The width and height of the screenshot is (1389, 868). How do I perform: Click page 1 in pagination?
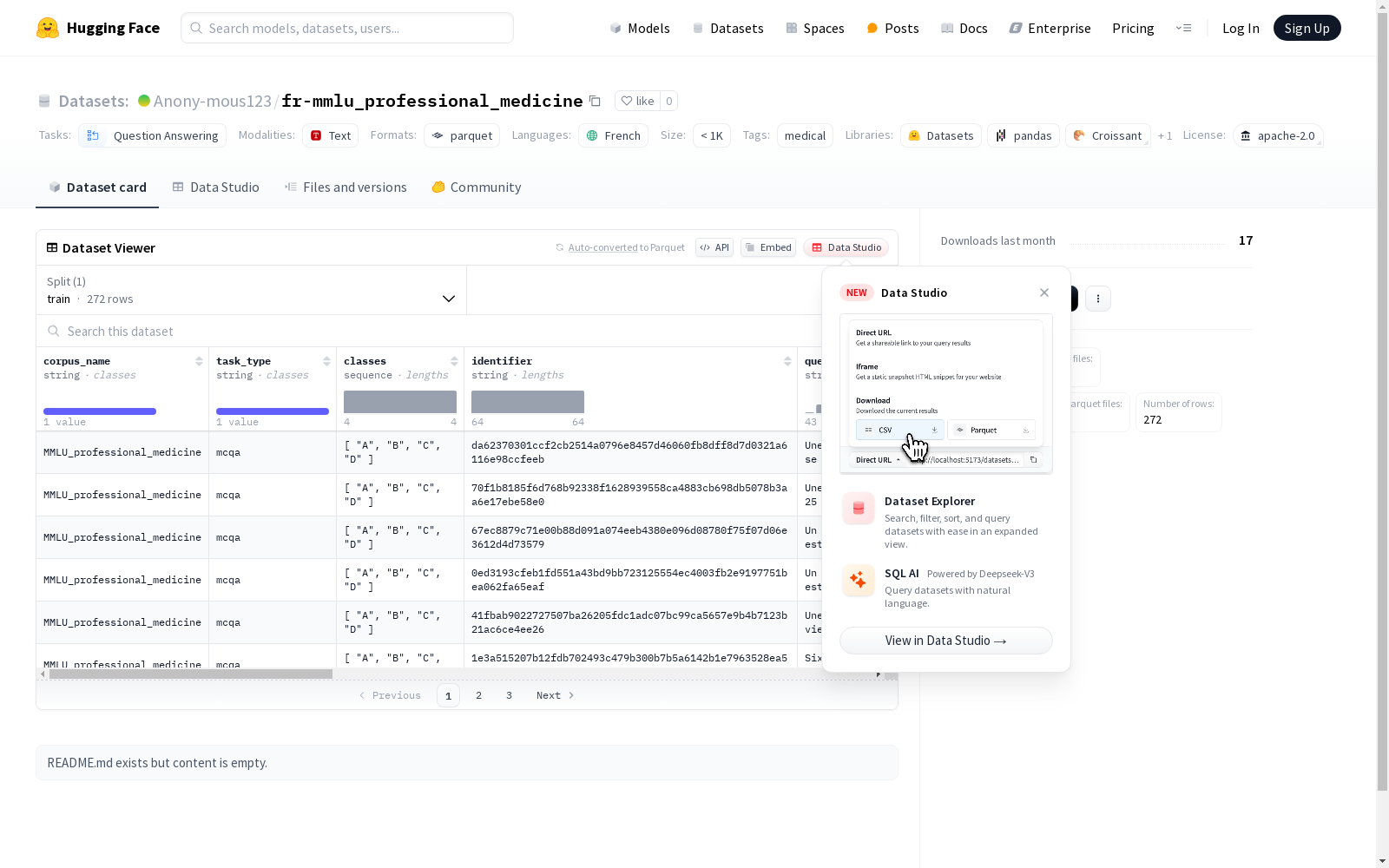click(x=448, y=695)
